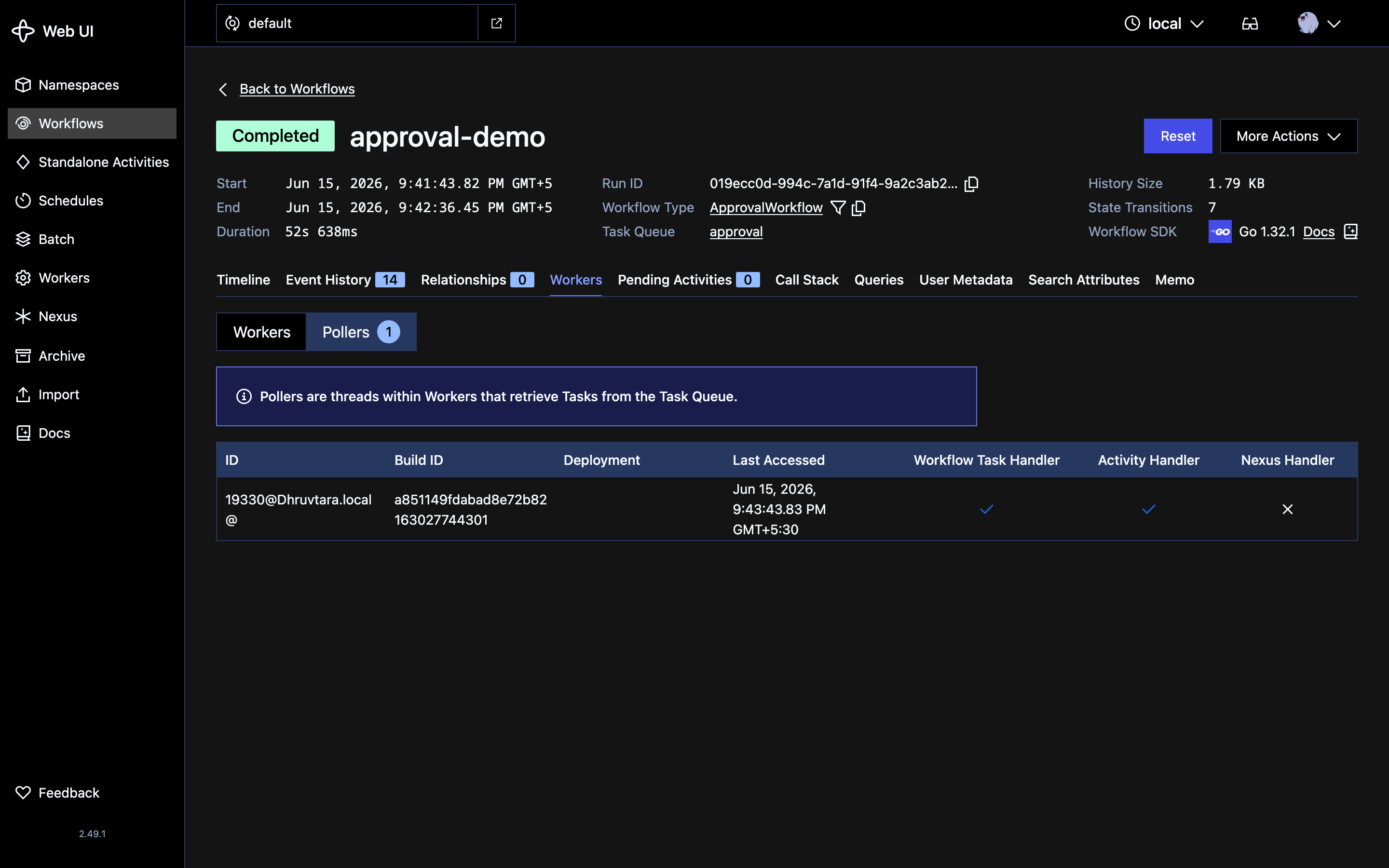Open the User Metadata tab
The width and height of the screenshot is (1389, 868).
tap(966, 280)
